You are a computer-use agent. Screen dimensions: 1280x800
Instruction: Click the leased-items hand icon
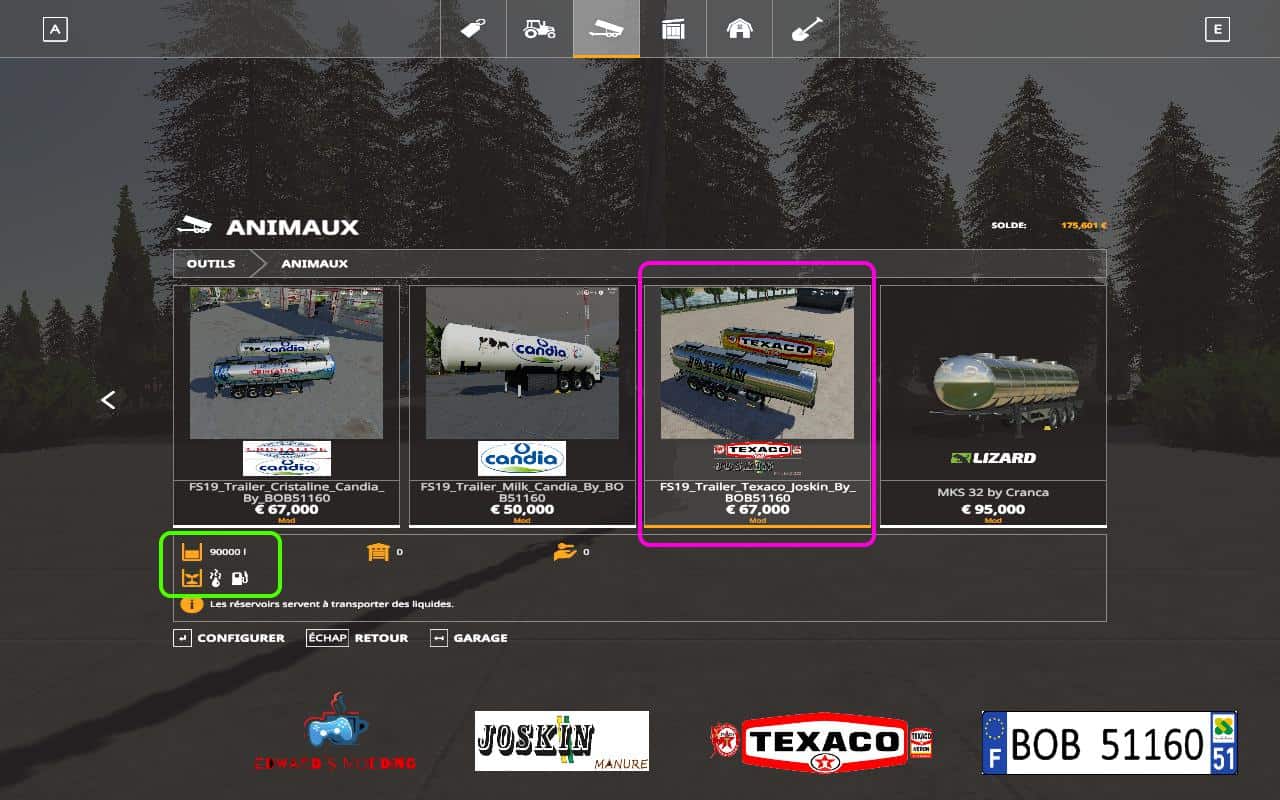(565, 552)
